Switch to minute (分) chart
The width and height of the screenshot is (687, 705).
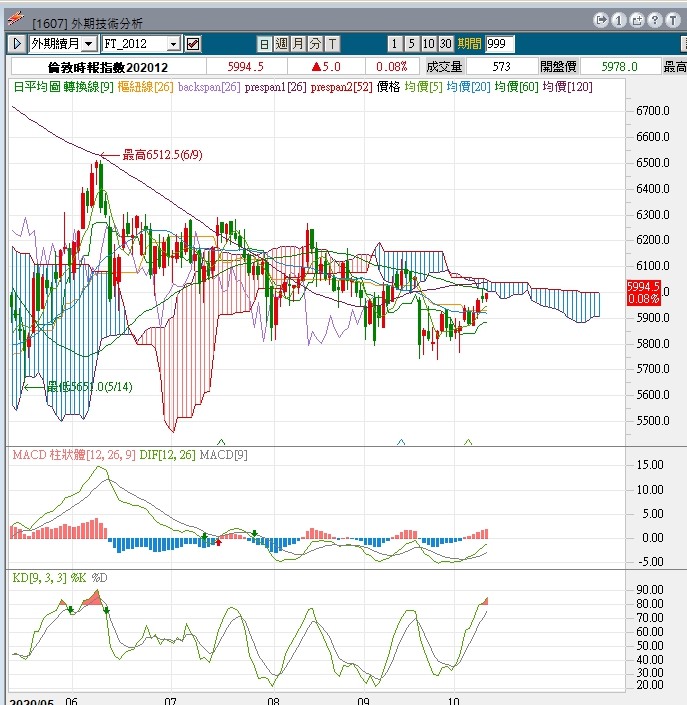315,44
